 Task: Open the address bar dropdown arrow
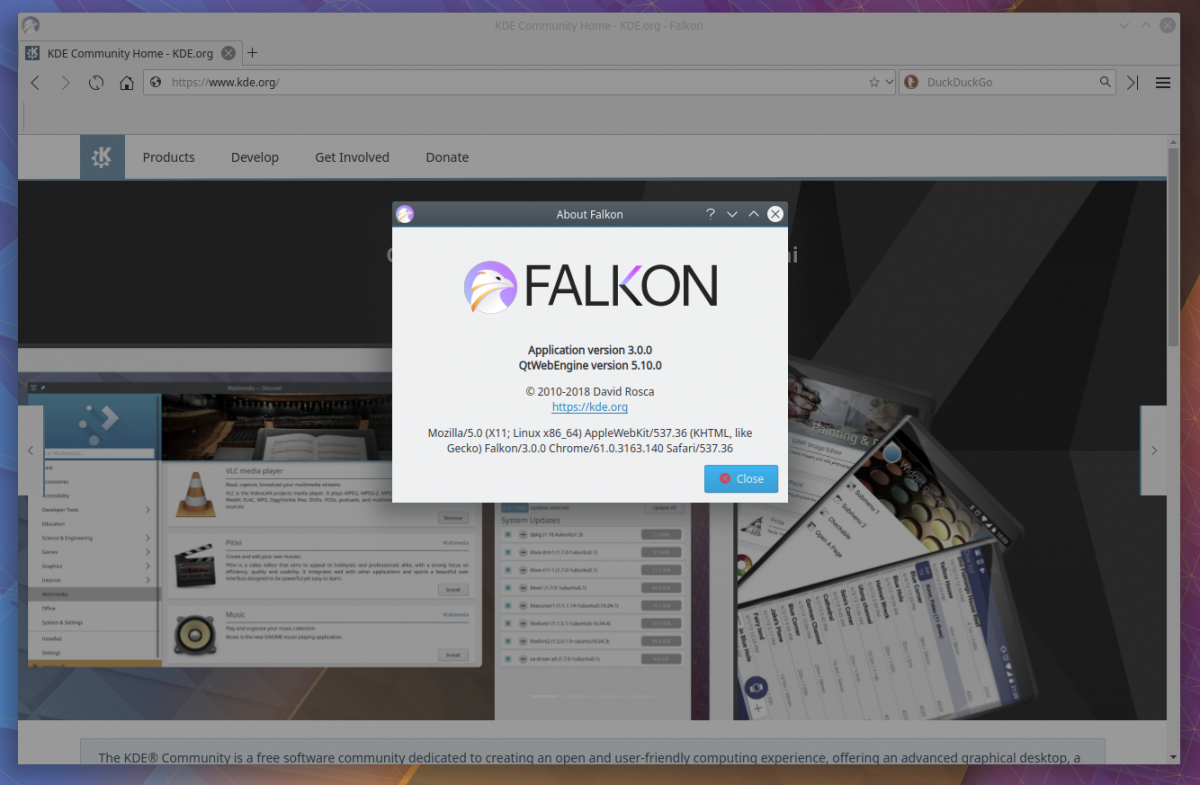(888, 82)
